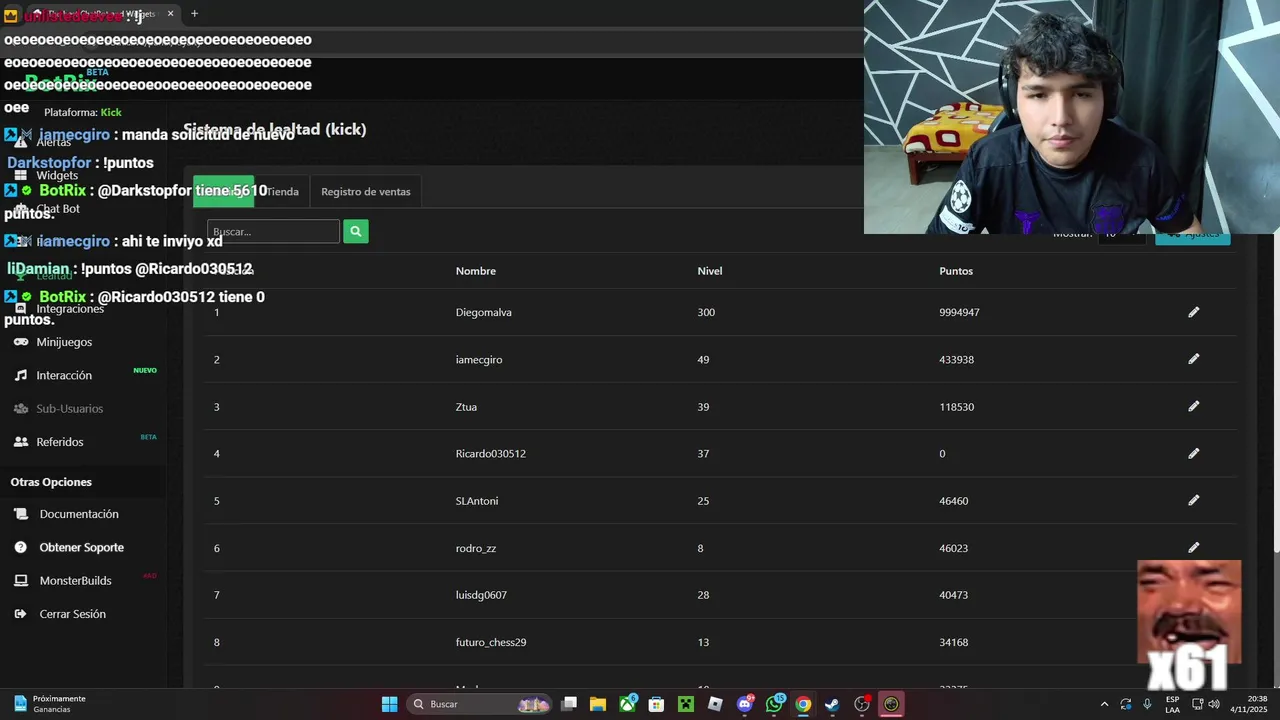1280x720 pixels.
Task: Select the name futuro_chess29
Action: click(x=491, y=642)
